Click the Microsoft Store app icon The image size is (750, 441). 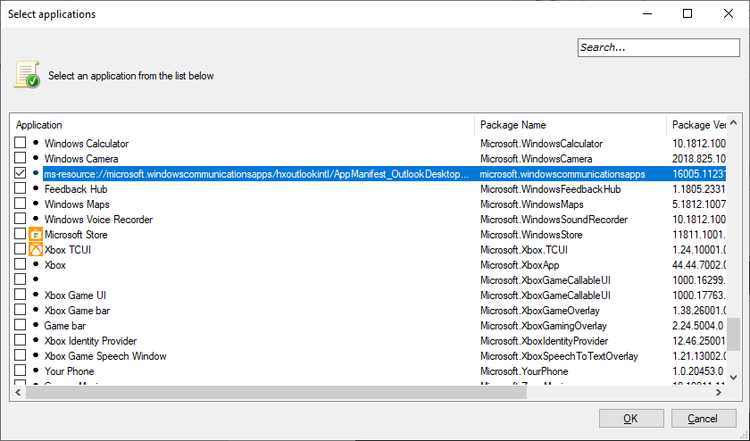pyautogui.click(x=36, y=235)
